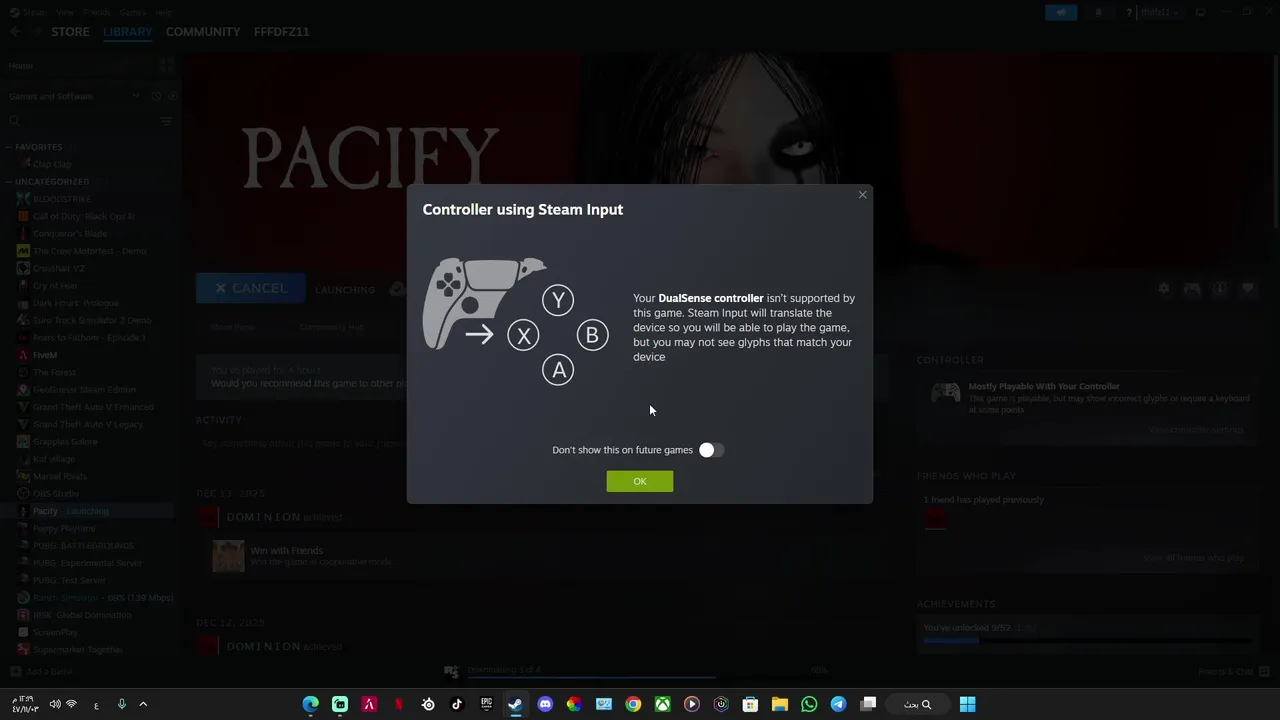The width and height of the screenshot is (1280, 720).
Task: Open the STORE tab
Action: (x=70, y=32)
